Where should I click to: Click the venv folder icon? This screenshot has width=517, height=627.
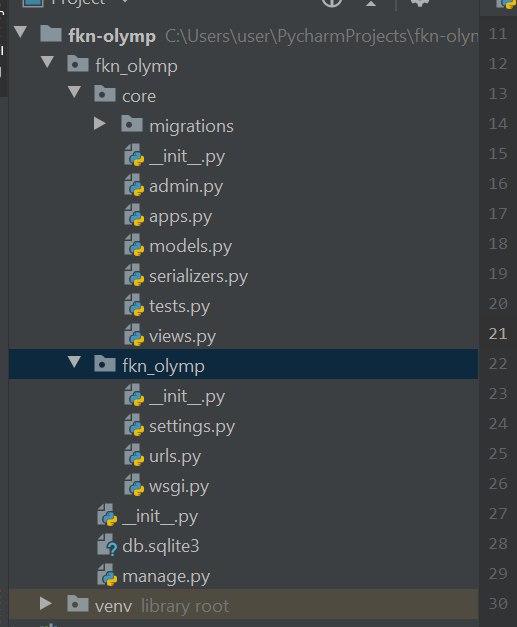(78, 603)
